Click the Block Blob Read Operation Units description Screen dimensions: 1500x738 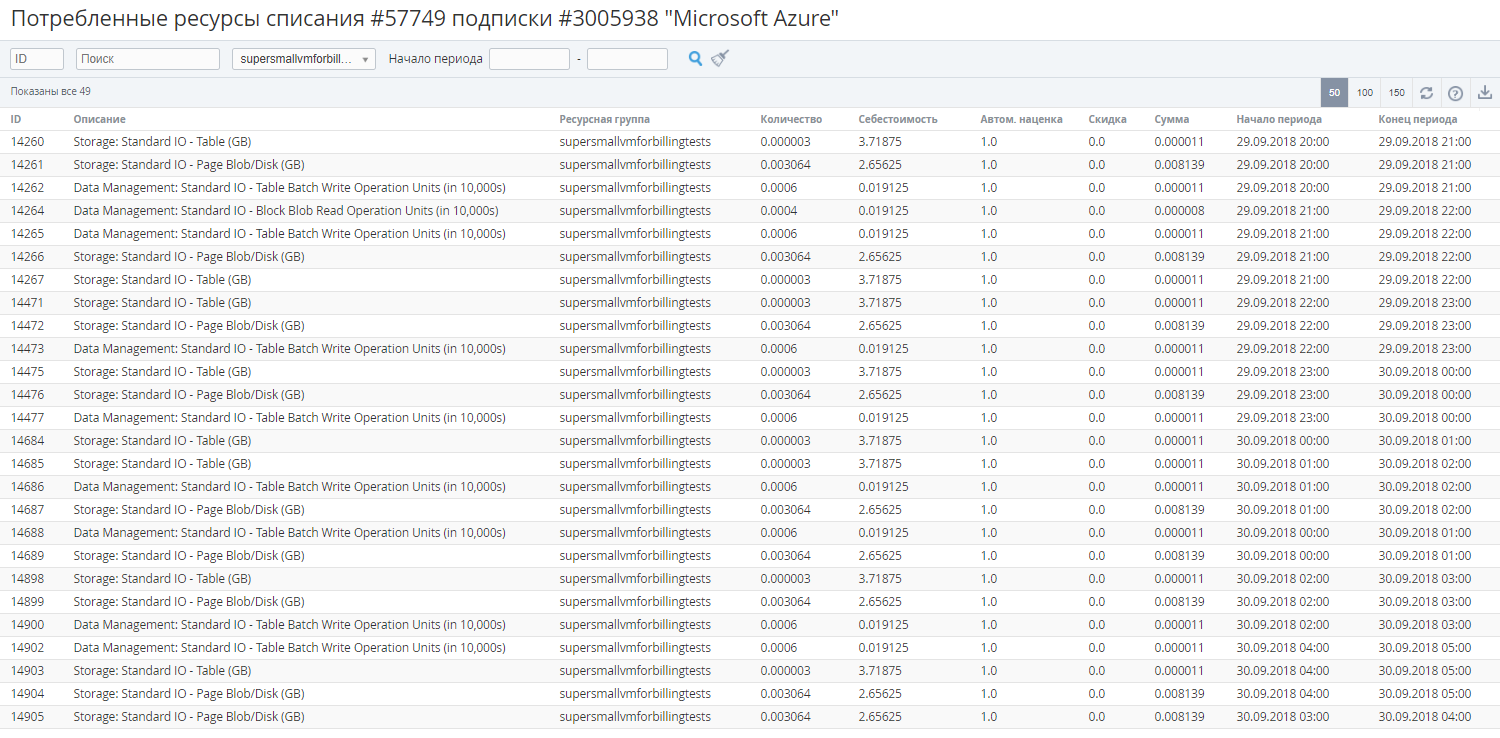pyautogui.click(x=286, y=211)
